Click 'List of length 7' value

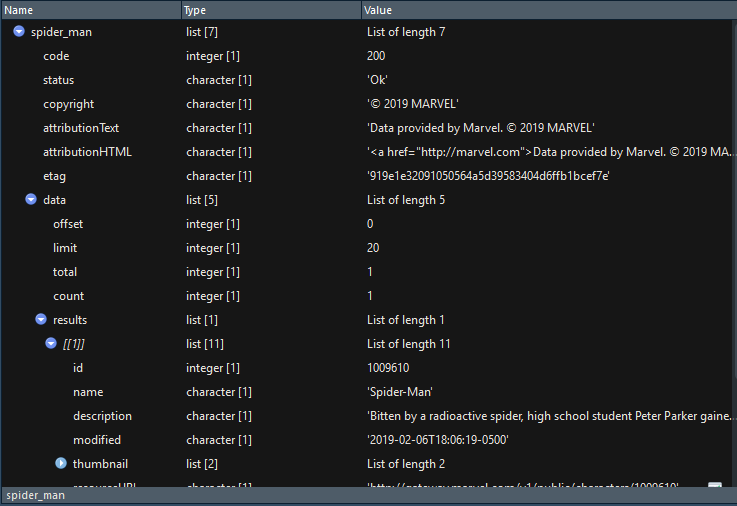(406, 32)
